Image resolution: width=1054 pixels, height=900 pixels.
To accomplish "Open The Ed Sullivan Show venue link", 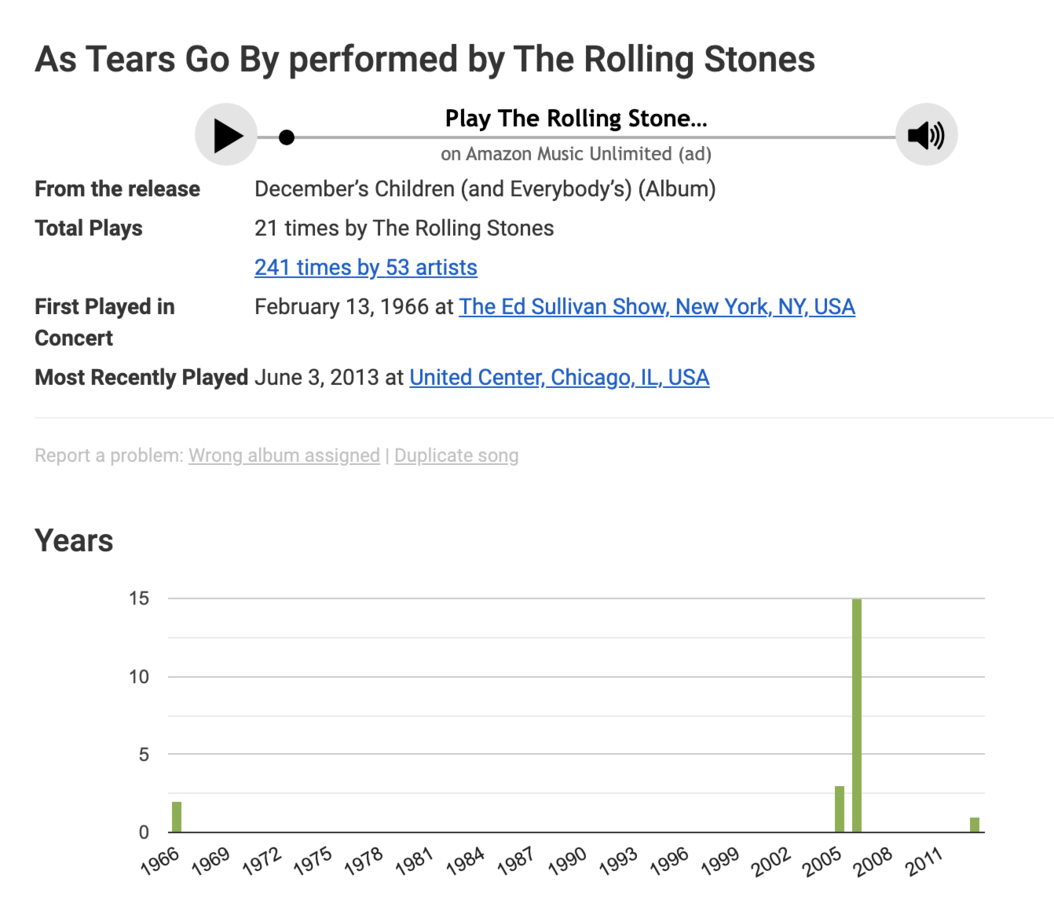I will (656, 306).
